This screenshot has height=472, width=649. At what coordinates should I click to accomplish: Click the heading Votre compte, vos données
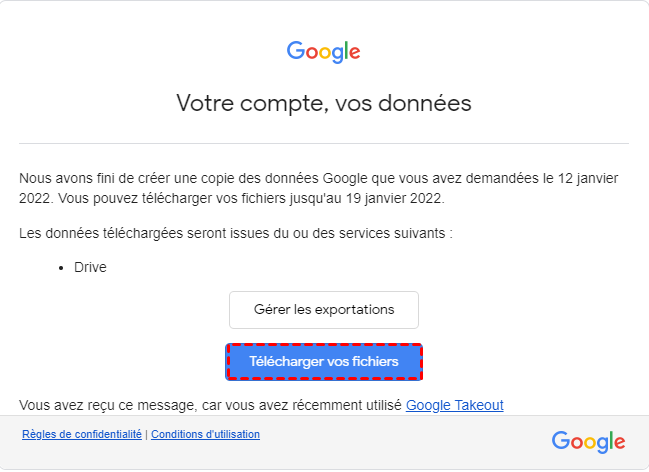click(x=323, y=102)
